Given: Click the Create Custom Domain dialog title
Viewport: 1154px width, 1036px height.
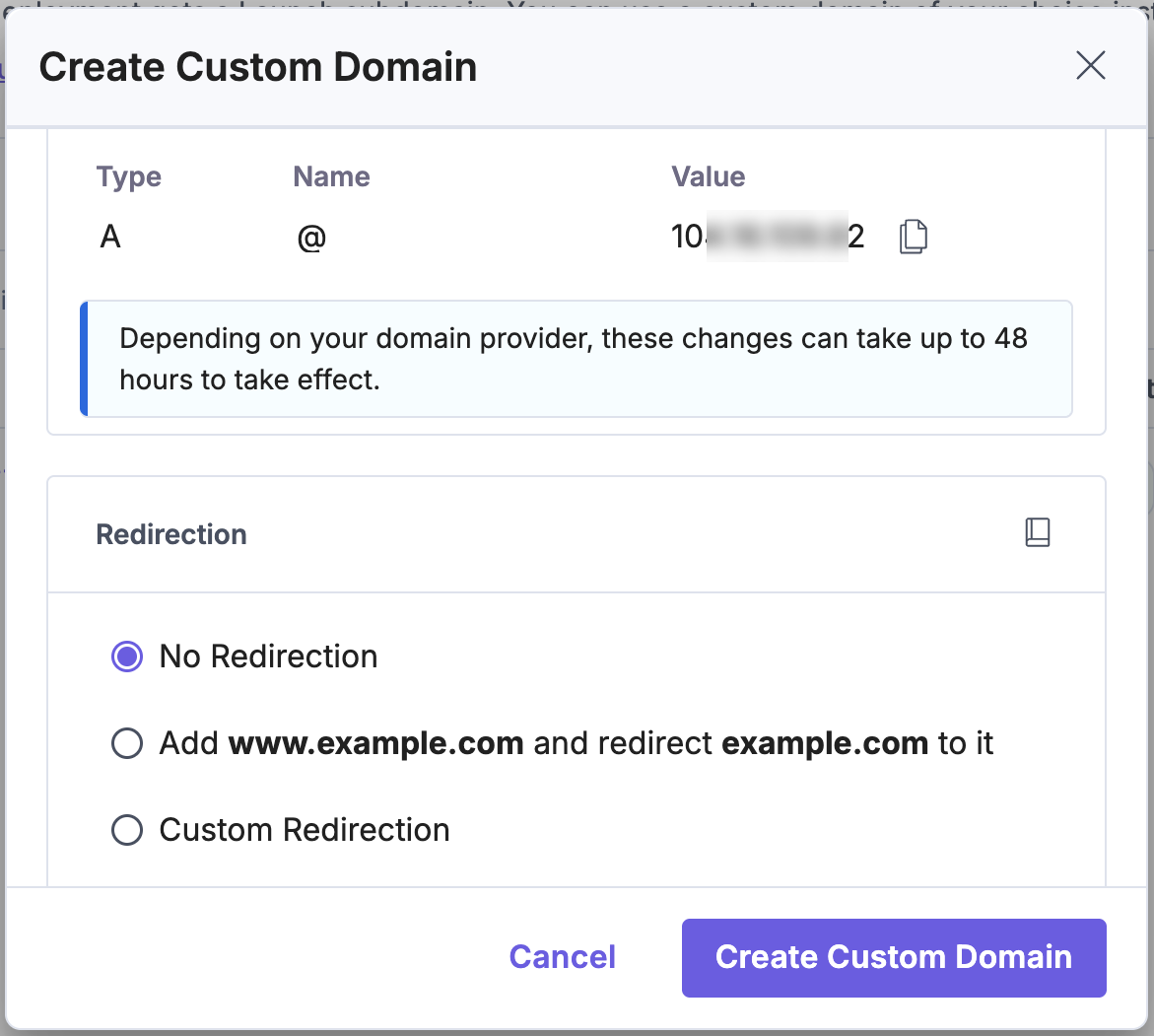Looking at the screenshot, I should click(257, 66).
